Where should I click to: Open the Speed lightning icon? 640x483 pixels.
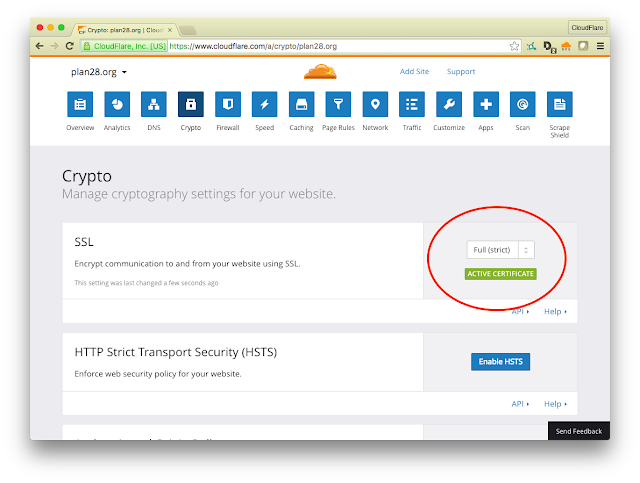(264, 105)
